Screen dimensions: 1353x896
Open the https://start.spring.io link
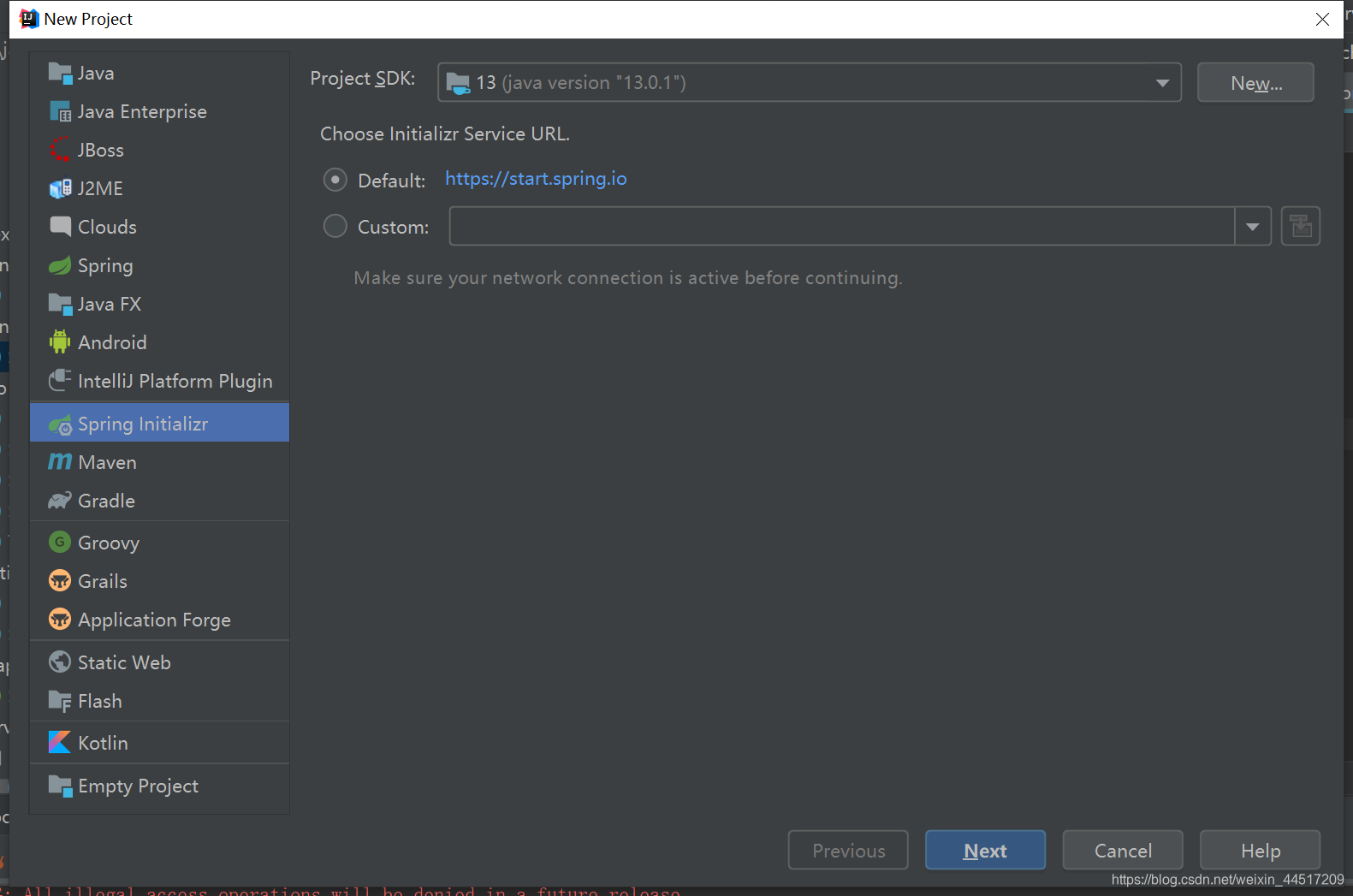[536, 178]
